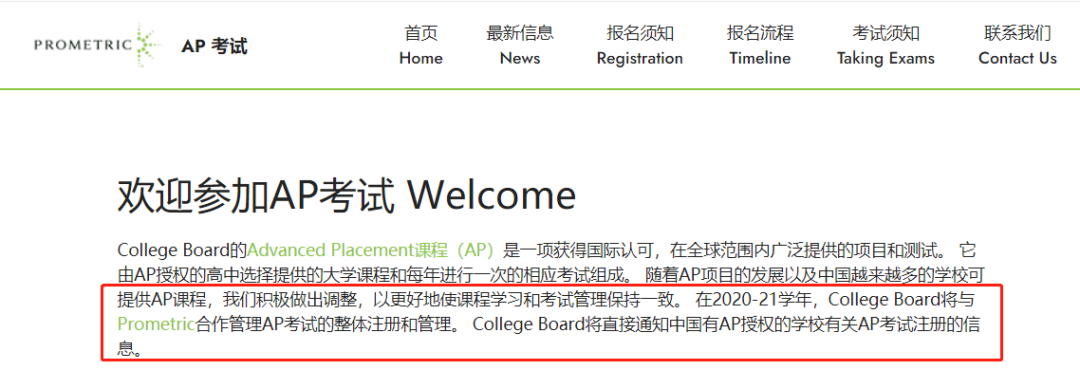The width and height of the screenshot is (1080, 370).
Task: Click the 'AP 考试' site title
Action: tap(214, 46)
